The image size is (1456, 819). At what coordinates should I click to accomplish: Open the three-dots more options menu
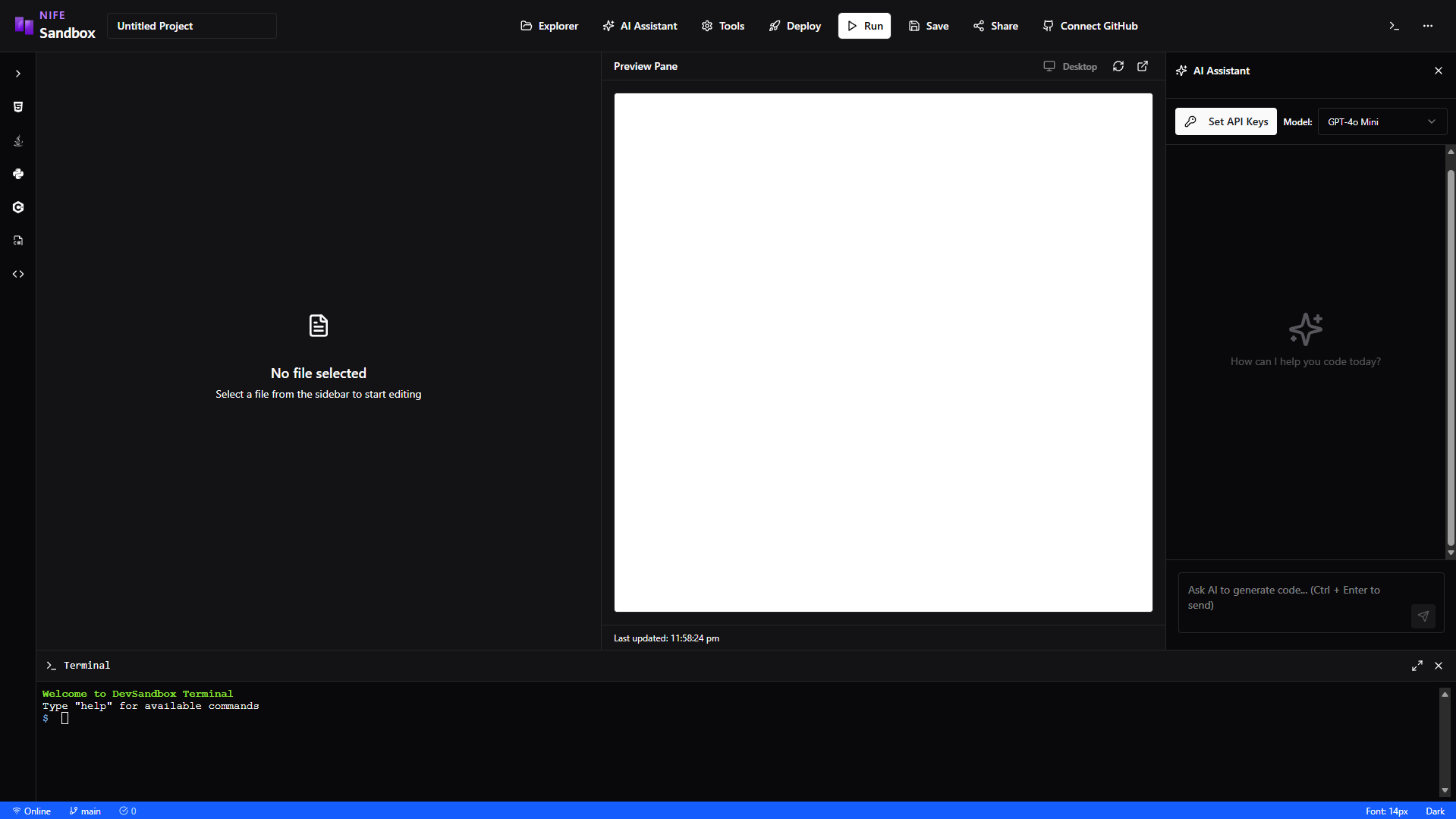click(x=1427, y=26)
